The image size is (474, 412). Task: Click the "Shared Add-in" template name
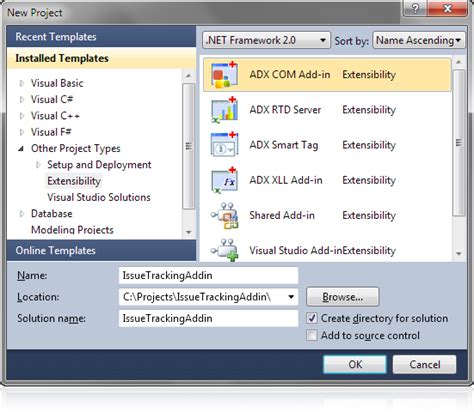point(282,215)
